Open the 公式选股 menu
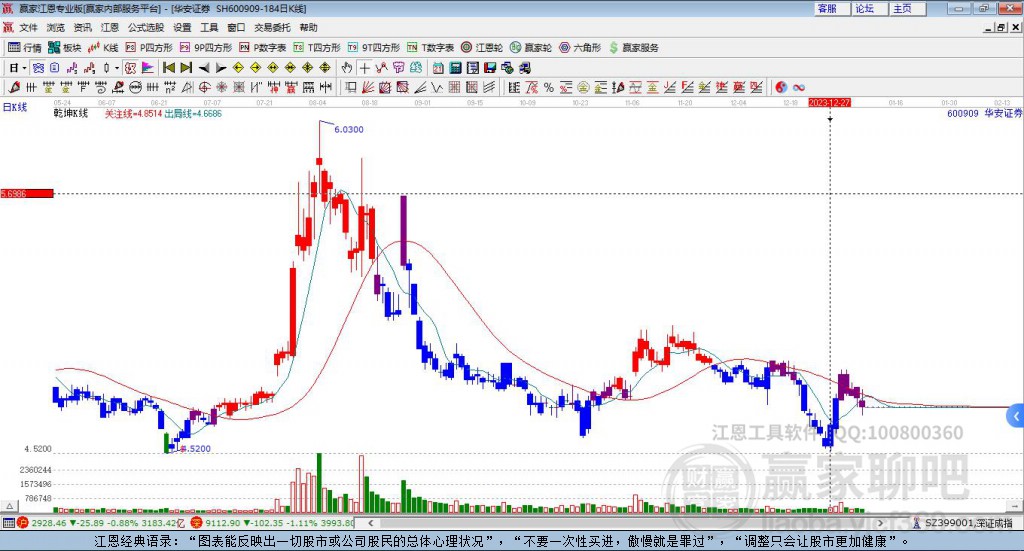The image size is (1024, 551). [x=146, y=27]
